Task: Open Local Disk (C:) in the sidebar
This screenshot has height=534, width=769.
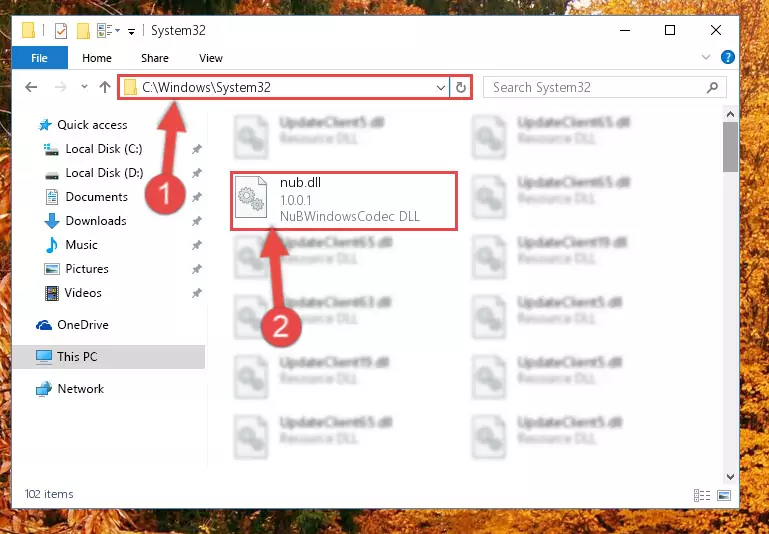Action: 104,149
